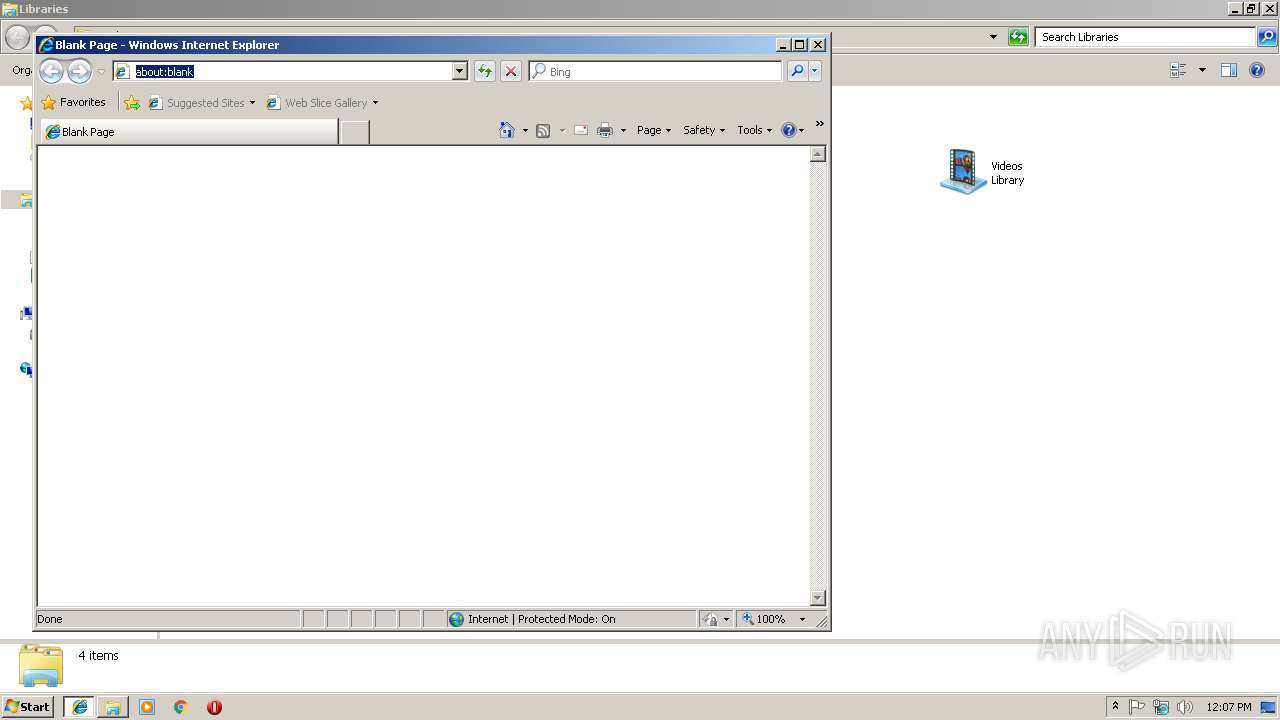Click the Home icon
This screenshot has width=1280, height=720.
tap(507, 130)
